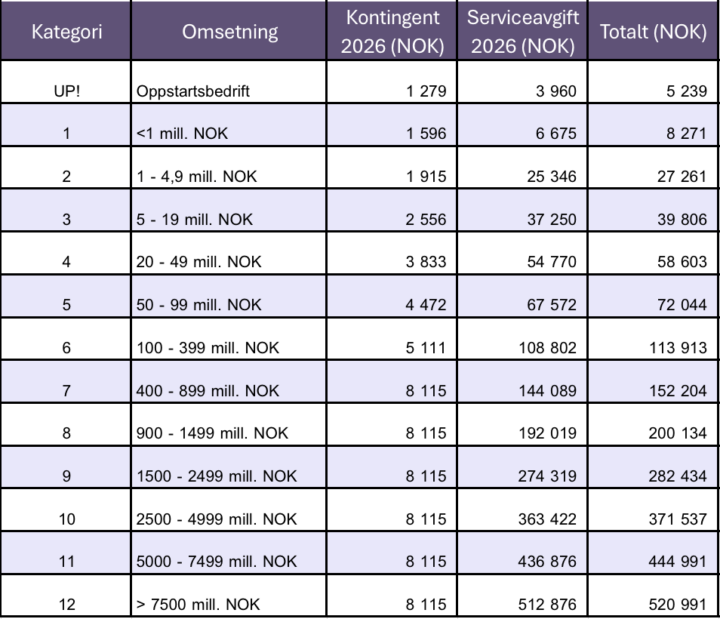720x619 pixels.
Task: Click the 900 - 1499 mill. NOK cell
Action: (x=213, y=433)
